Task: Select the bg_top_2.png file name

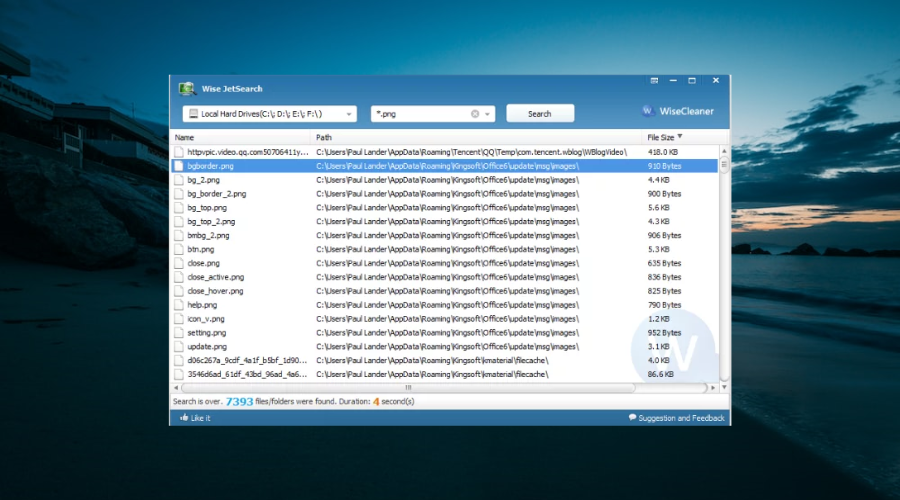Action: click(211, 222)
